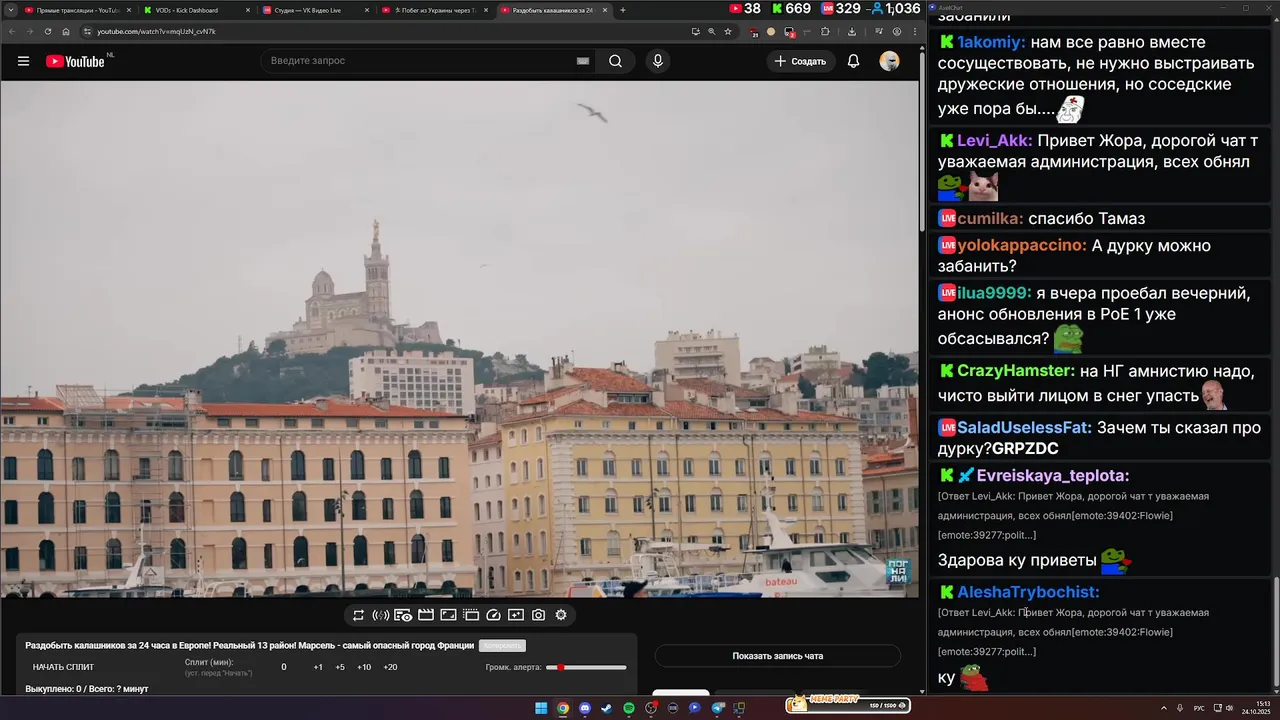Click the broadcast waves icon below video
The image size is (1280, 720).
(380, 615)
